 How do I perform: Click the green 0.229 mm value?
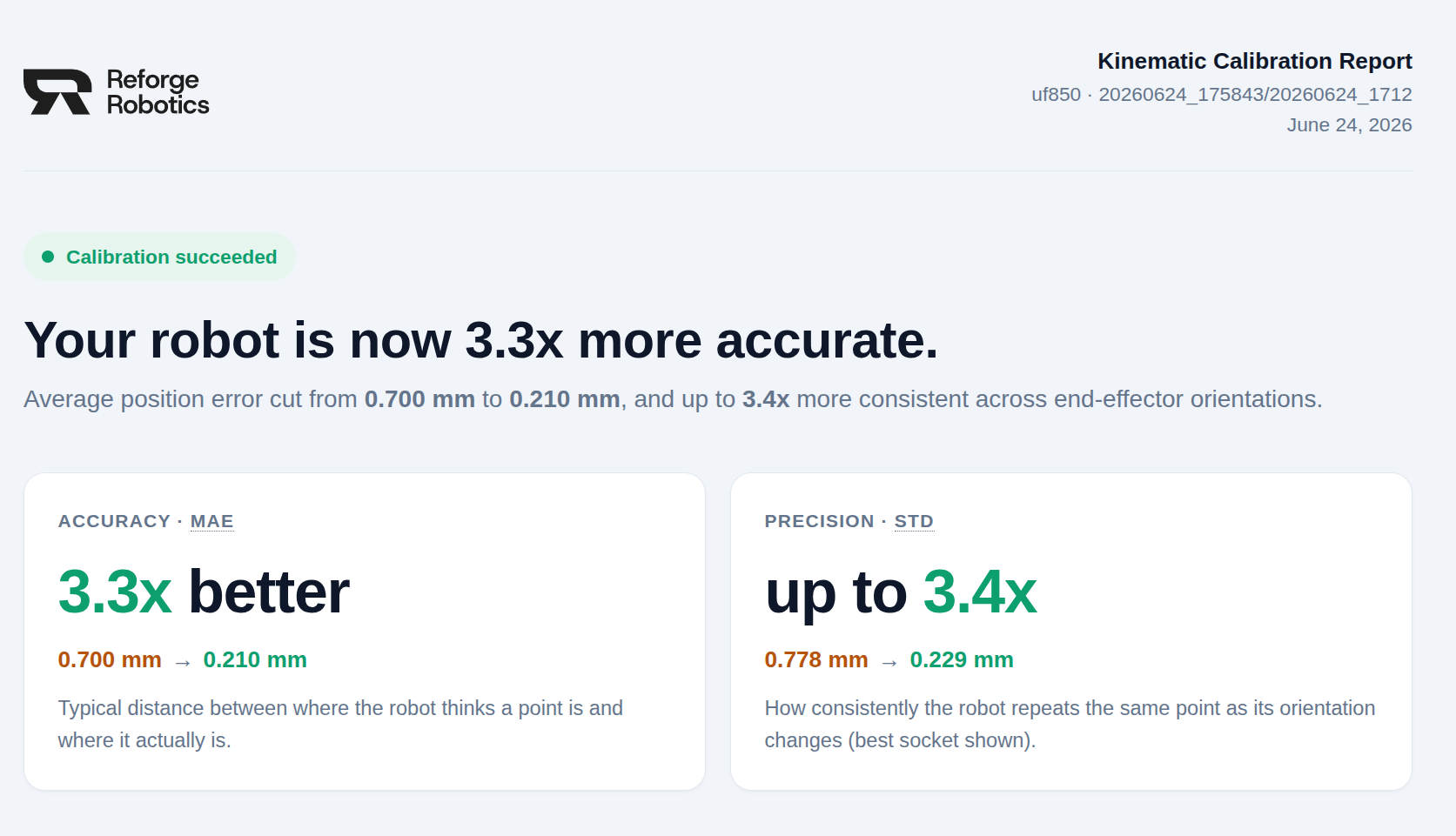(x=962, y=659)
